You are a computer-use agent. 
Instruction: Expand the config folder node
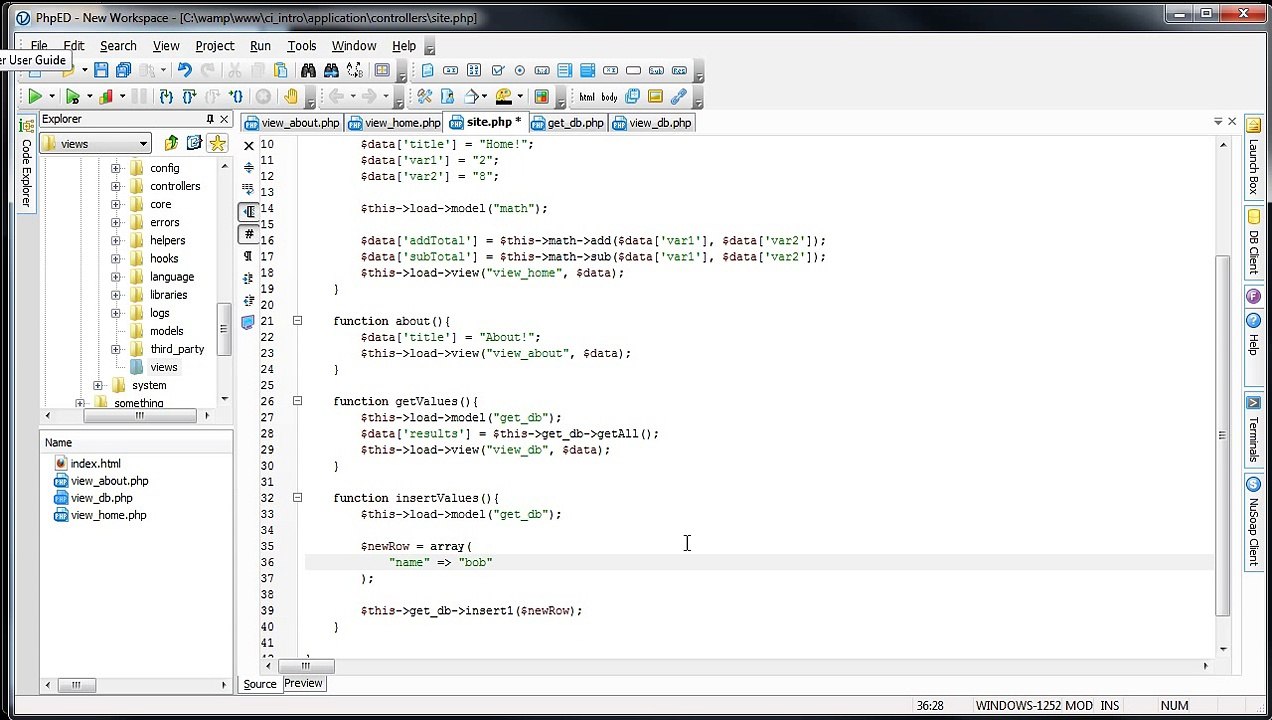pyautogui.click(x=115, y=168)
